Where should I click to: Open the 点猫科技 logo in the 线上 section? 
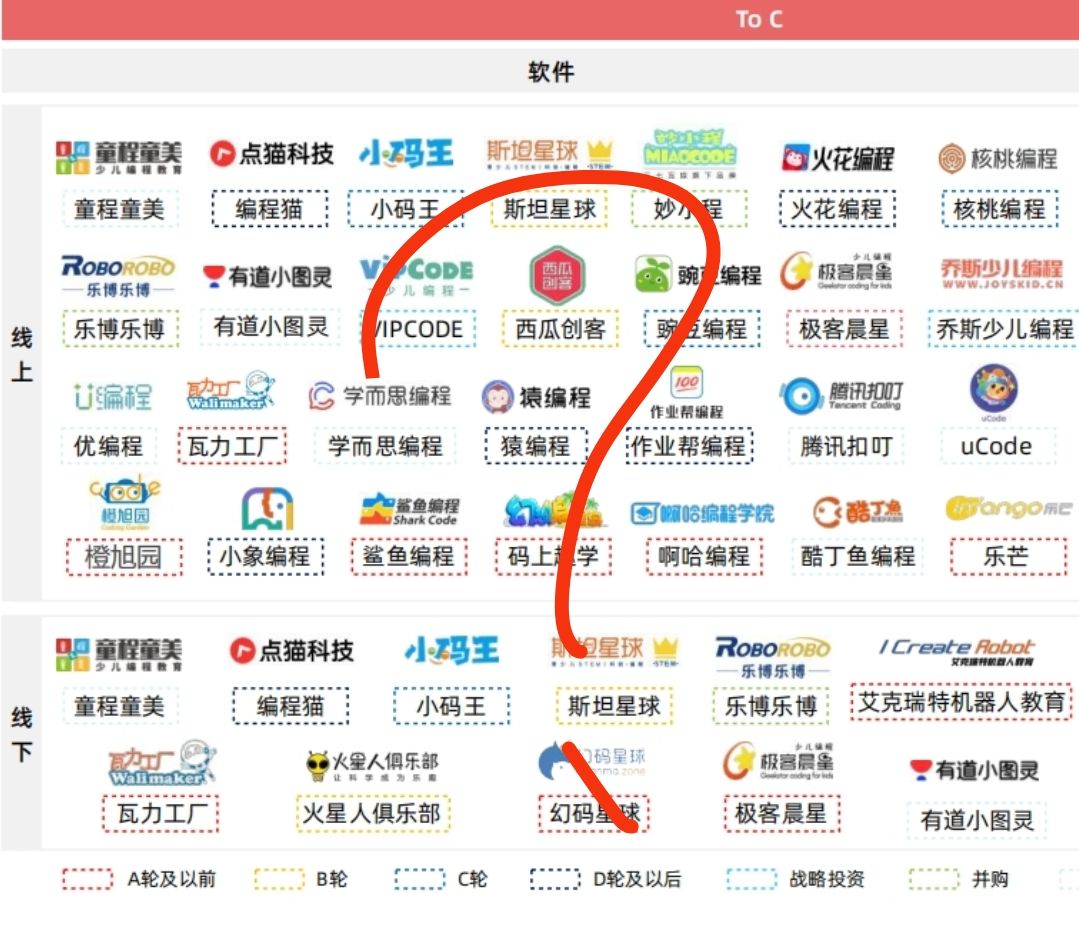click(x=271, y=154)
